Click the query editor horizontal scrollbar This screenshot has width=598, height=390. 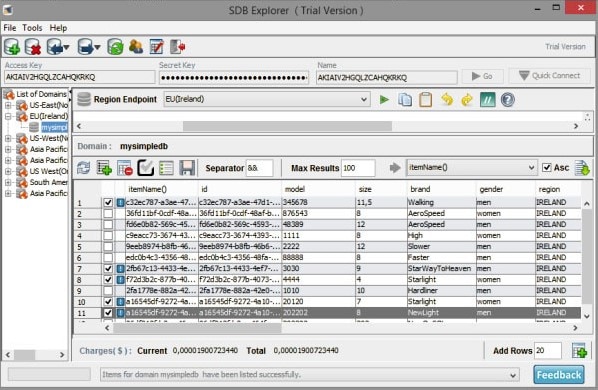287,126
